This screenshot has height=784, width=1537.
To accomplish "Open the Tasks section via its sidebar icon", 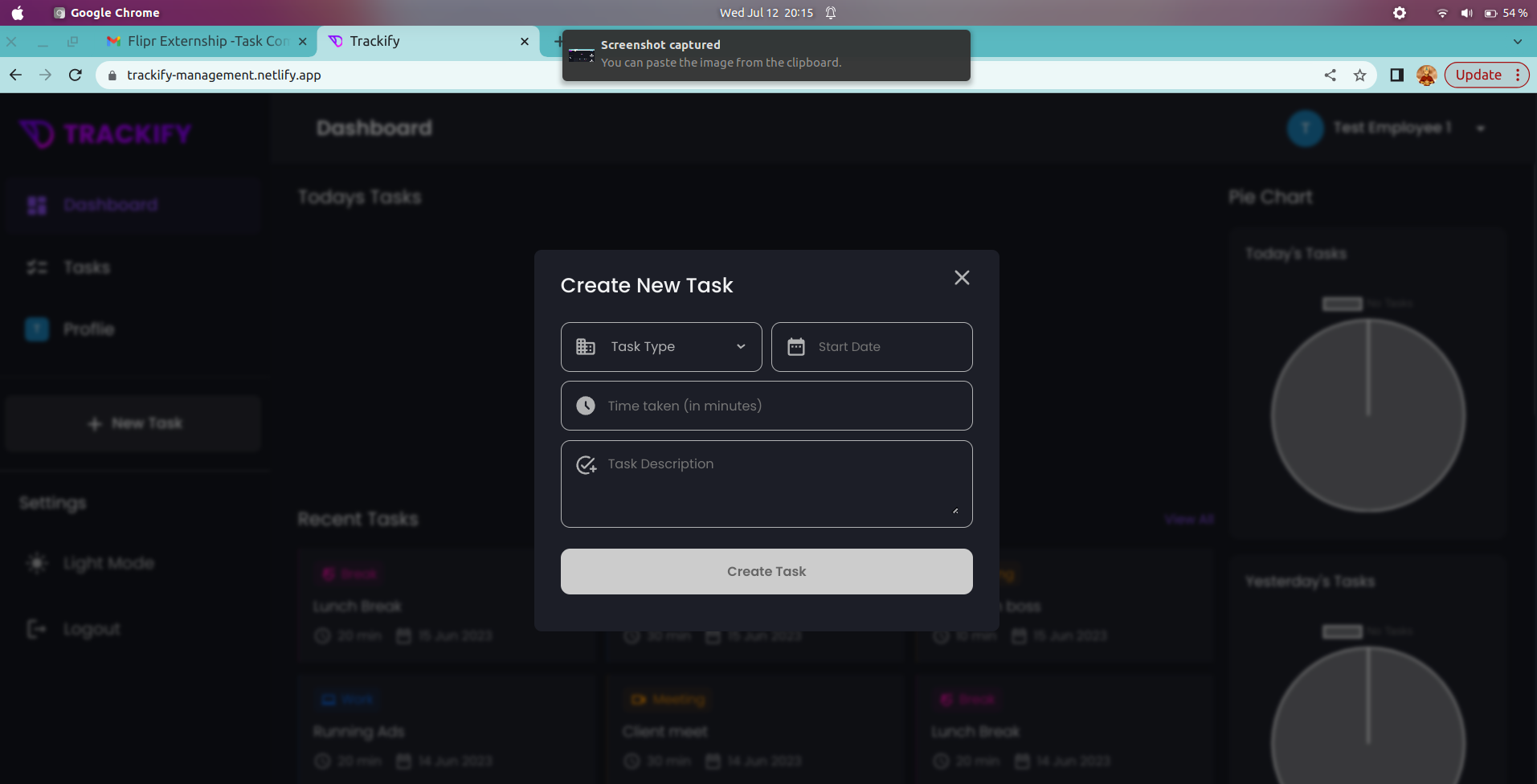I will point(36,267).
